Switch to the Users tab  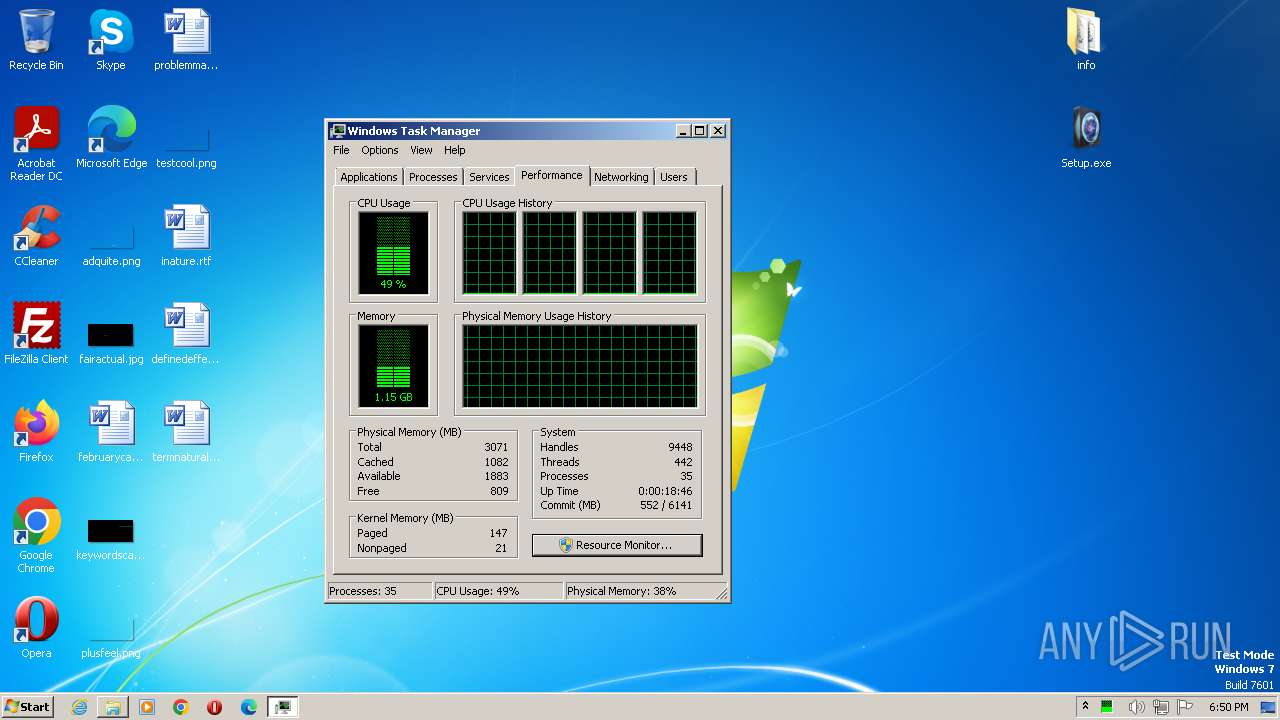coord(674,177)
